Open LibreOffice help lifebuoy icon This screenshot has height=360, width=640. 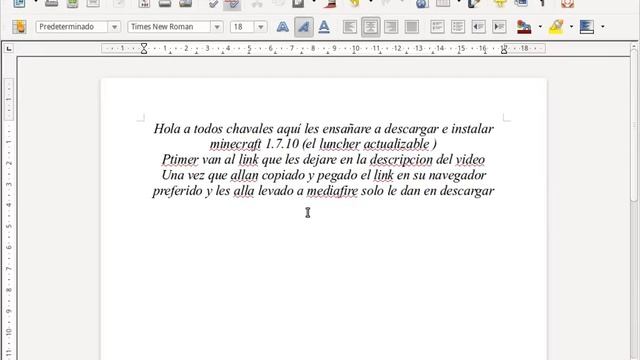[567, 4]
